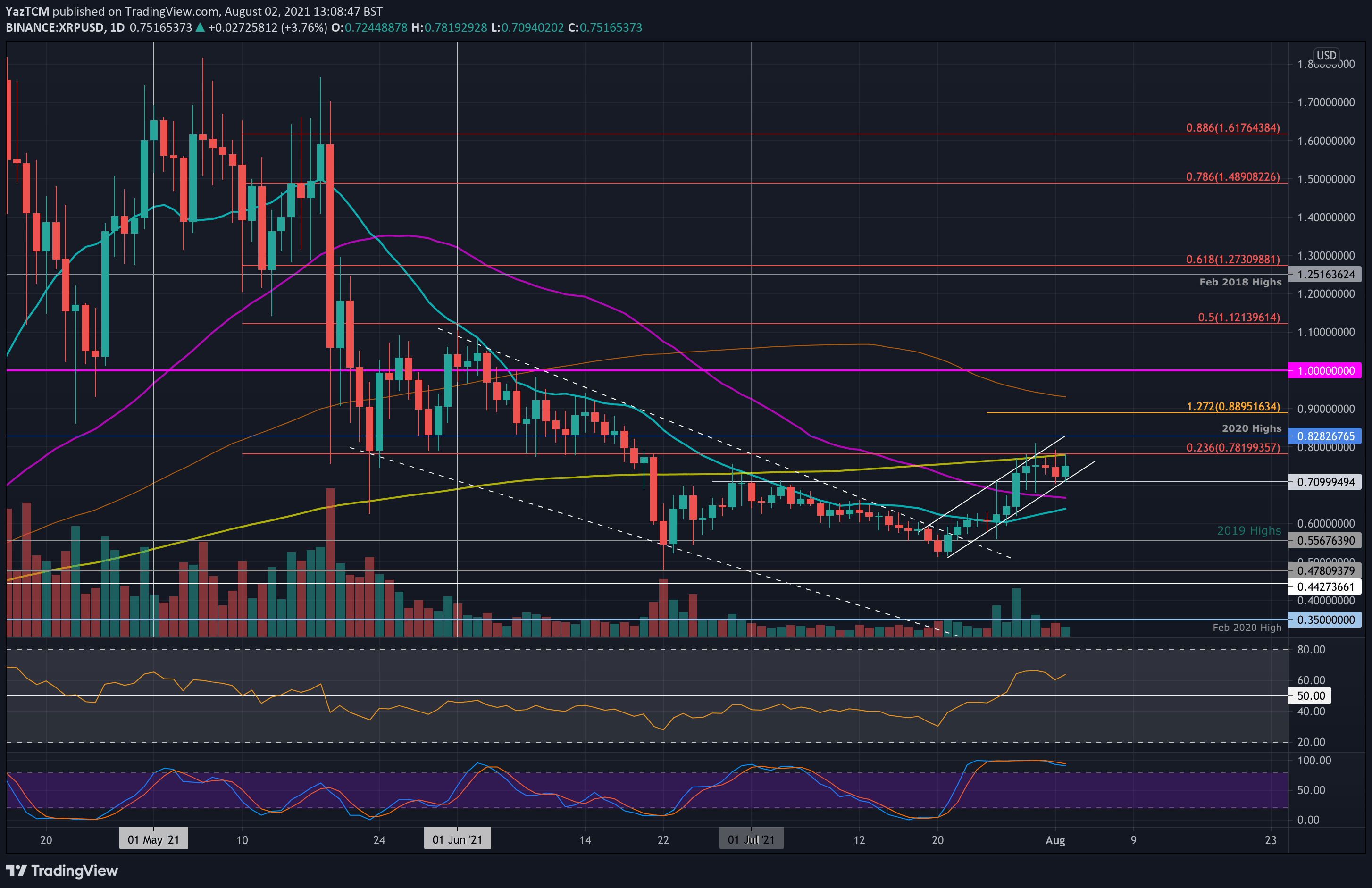
Task: Click the 01 Jul '21 date marker
Action: coord(751,839)
